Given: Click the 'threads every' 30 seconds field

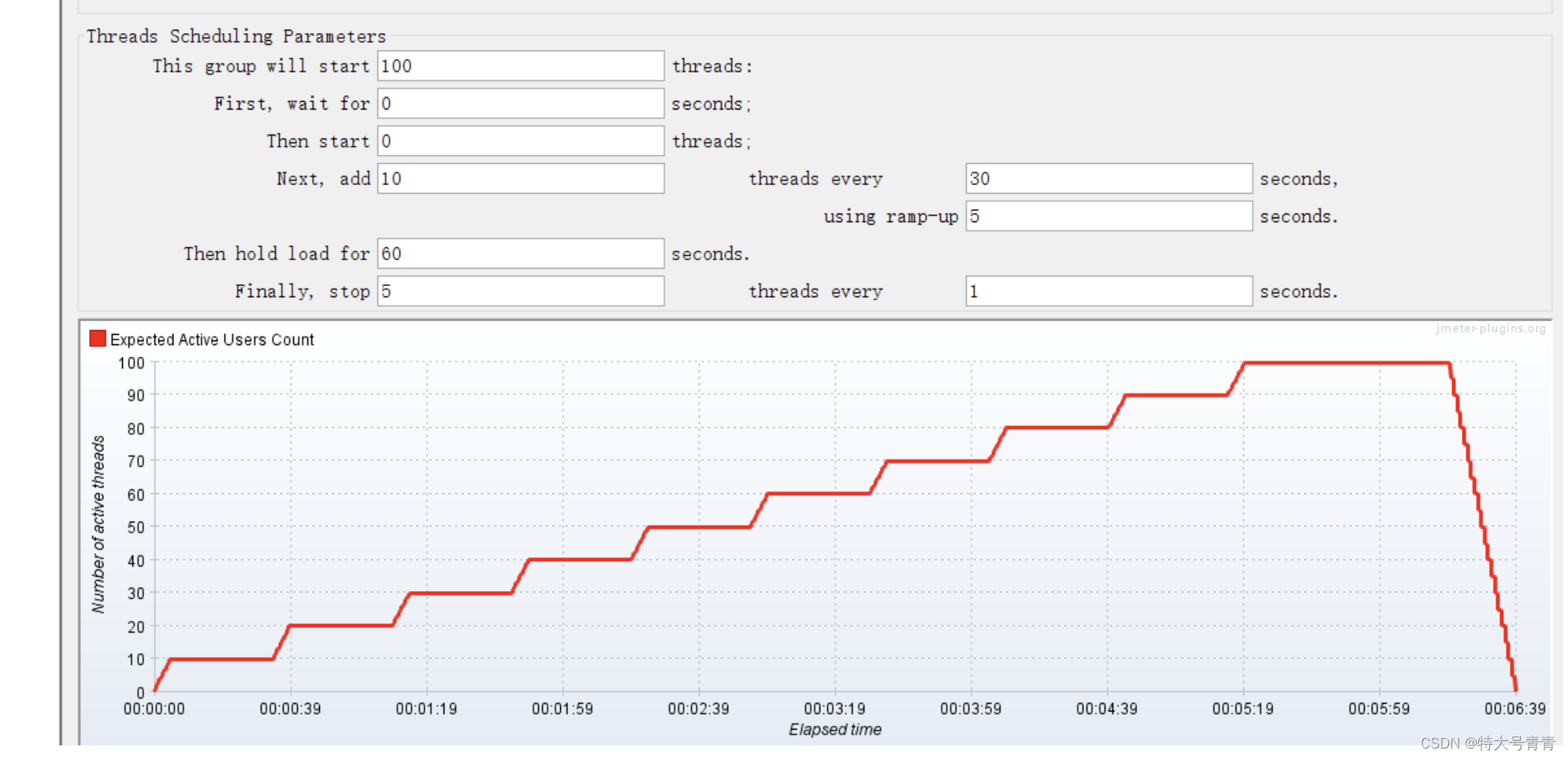Looking at the screenshot, I should click(1109, 179).
